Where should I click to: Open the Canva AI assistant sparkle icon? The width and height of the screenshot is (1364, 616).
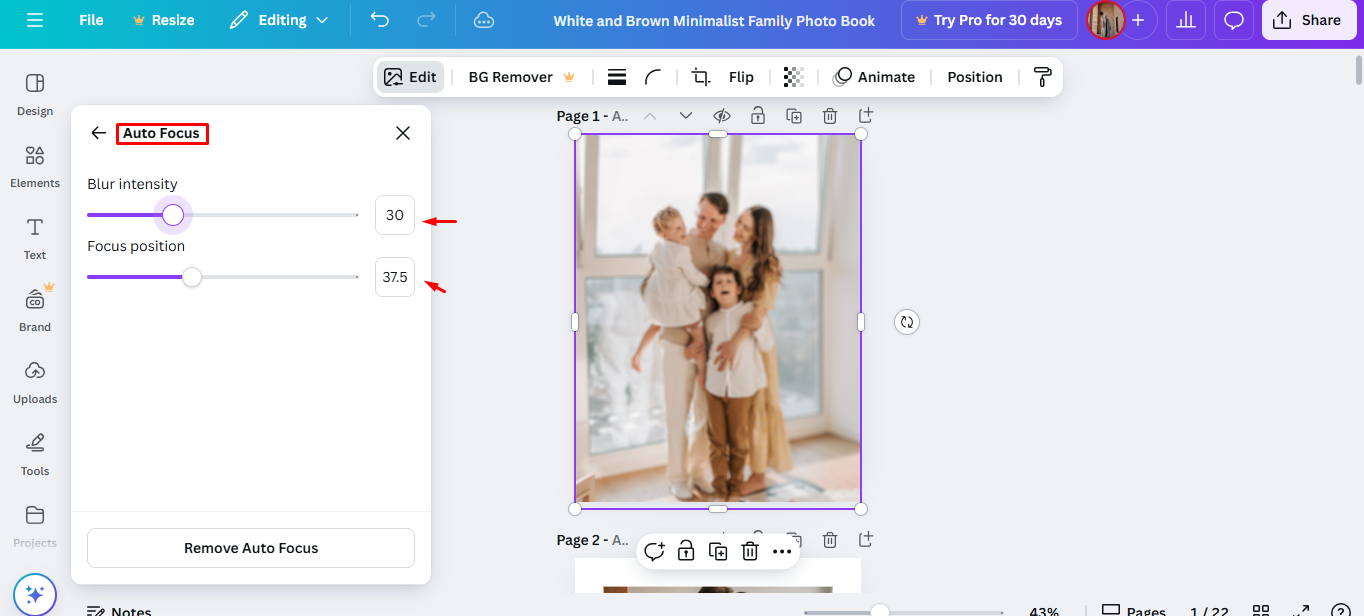click(x=34, y=593)
